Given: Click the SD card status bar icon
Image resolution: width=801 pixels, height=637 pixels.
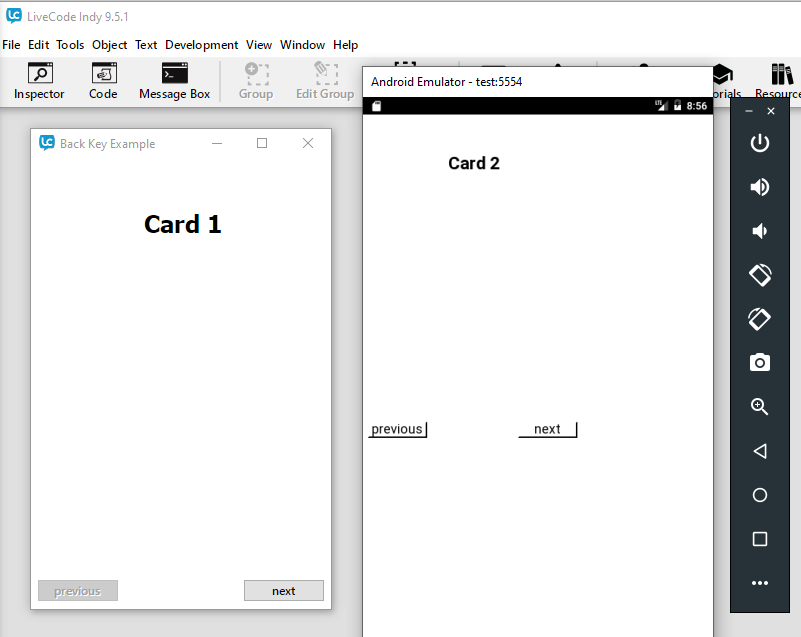Looking at the screenshot, I should [376, 106].
